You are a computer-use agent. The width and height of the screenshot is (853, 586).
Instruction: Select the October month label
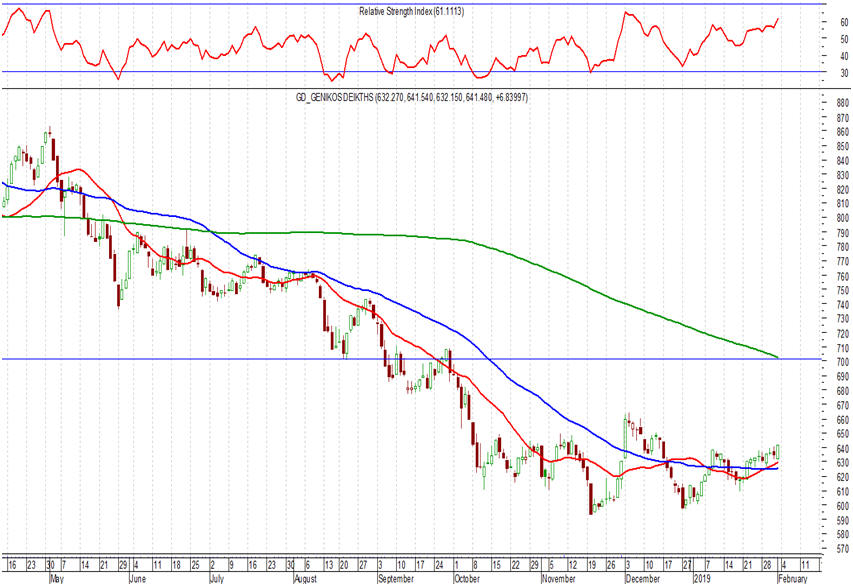(467, 579)
